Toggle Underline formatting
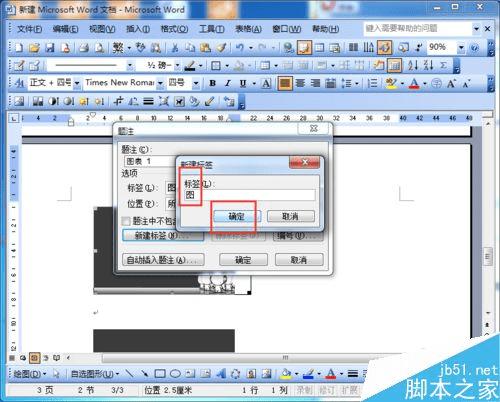 pyautogui.click(x=243, y=83)
